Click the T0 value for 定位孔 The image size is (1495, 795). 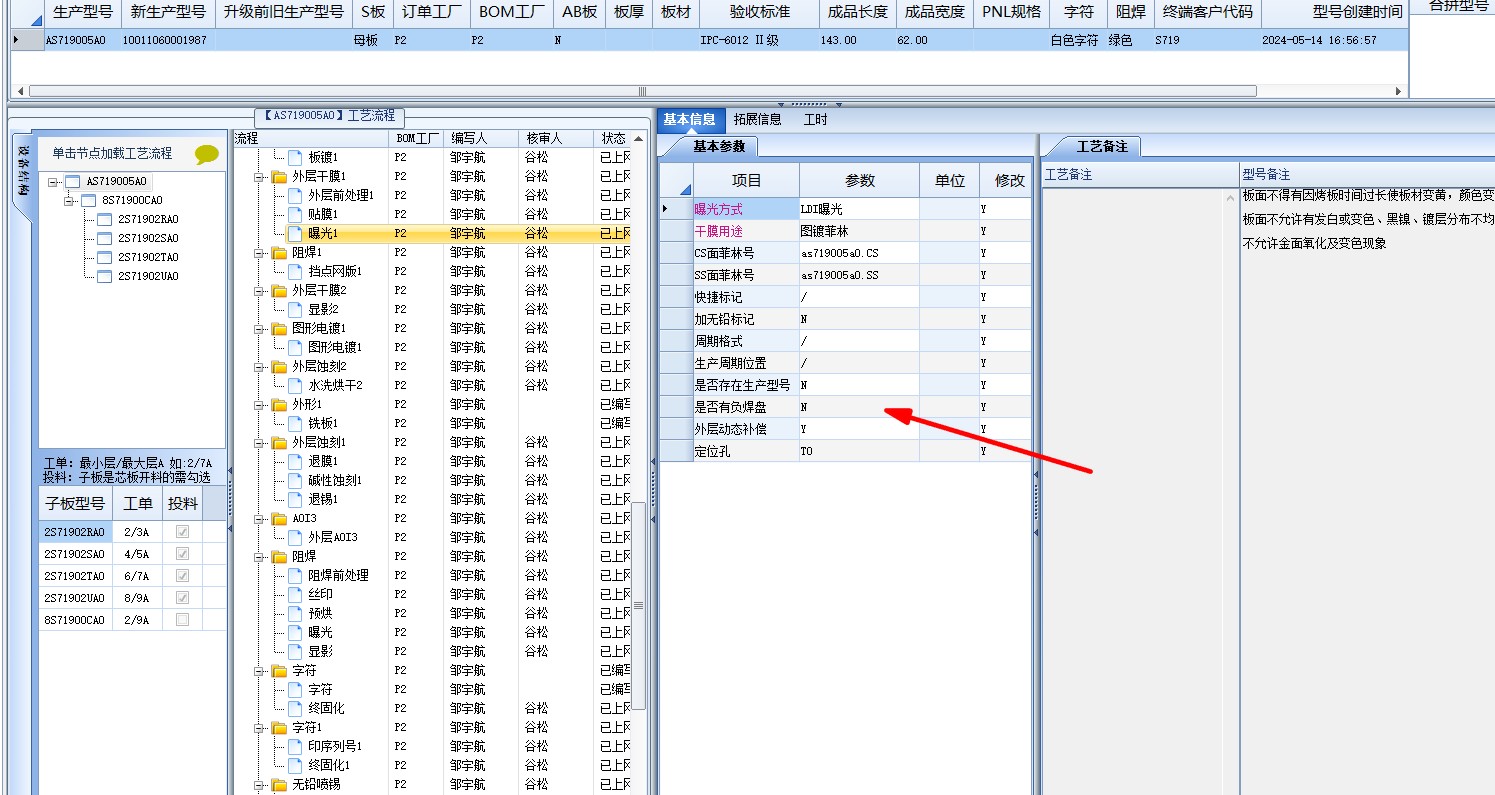coord(859,451)
